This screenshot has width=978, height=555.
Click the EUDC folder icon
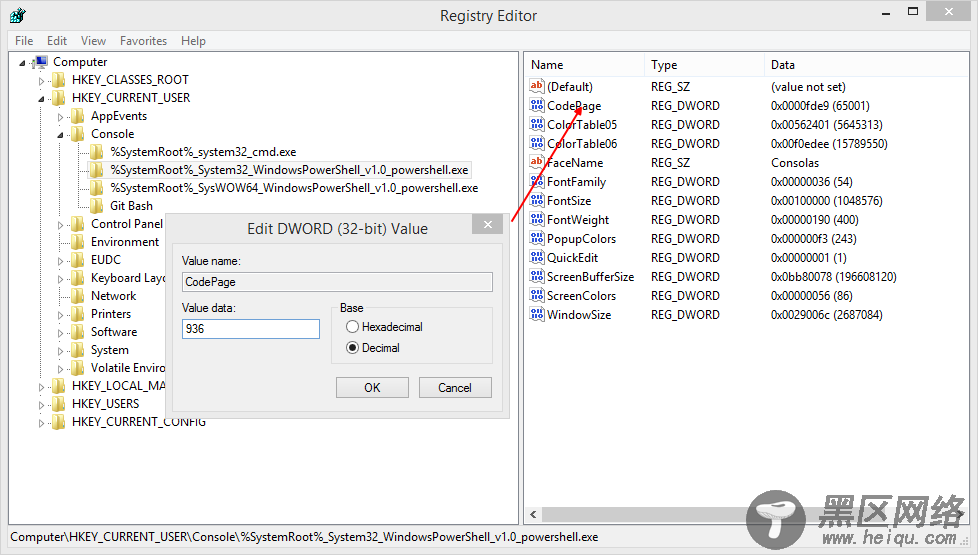point(78,260)
